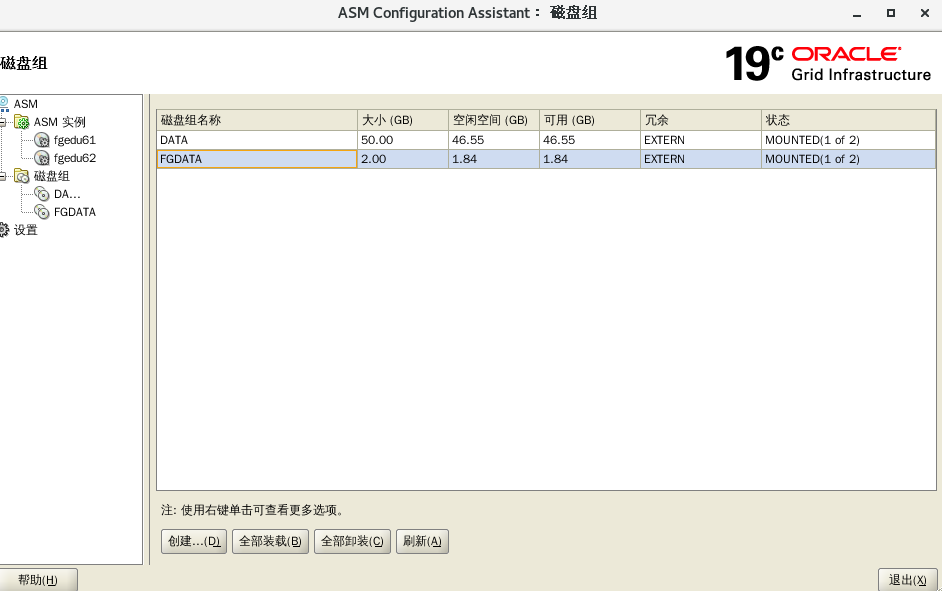Screen dimensions: 942x591
Task: Click the 创建...(D) button
Action: click(194, 541)
